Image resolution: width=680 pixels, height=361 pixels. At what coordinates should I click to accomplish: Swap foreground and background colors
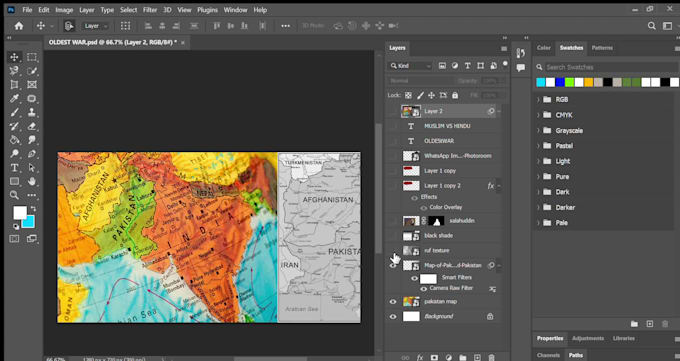coord(33,209)
